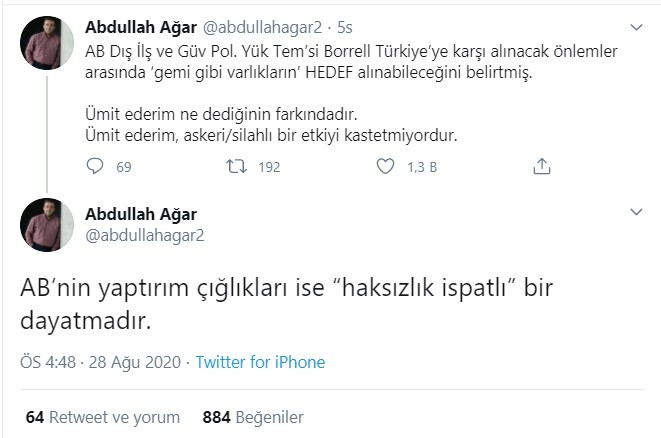The height and width of the screenshot is (438, 661).
Task: Click the share upload icon
Action: pos(542,167)
